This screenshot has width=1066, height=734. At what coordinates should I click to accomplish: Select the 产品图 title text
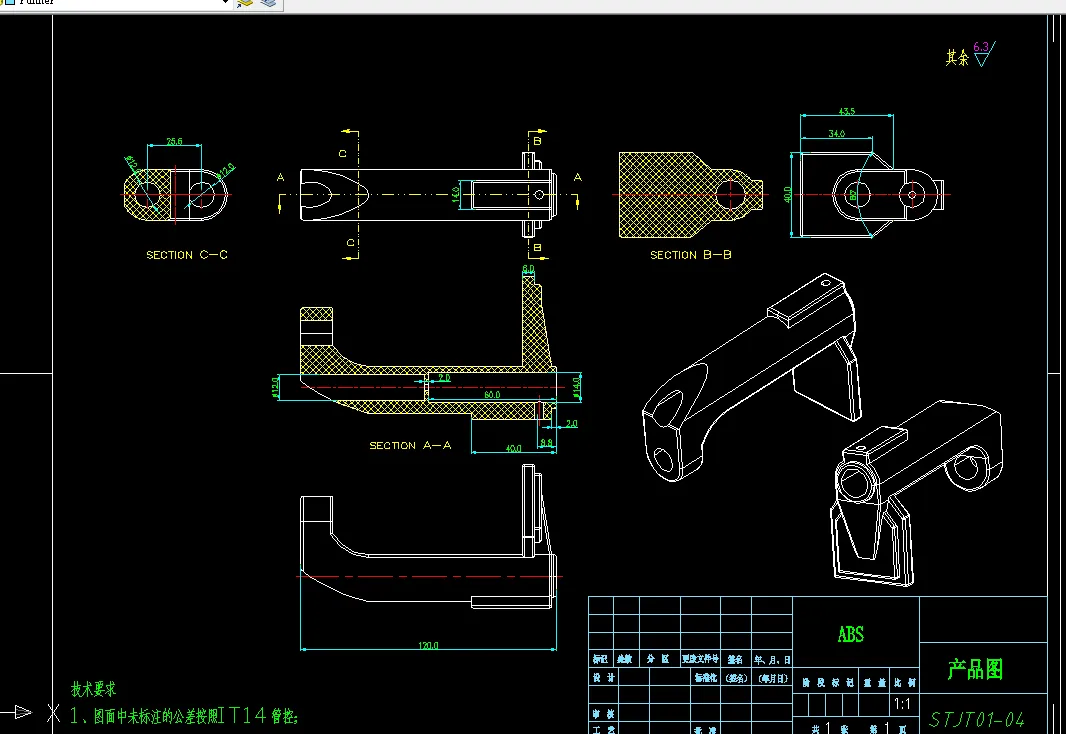(975, 670)
